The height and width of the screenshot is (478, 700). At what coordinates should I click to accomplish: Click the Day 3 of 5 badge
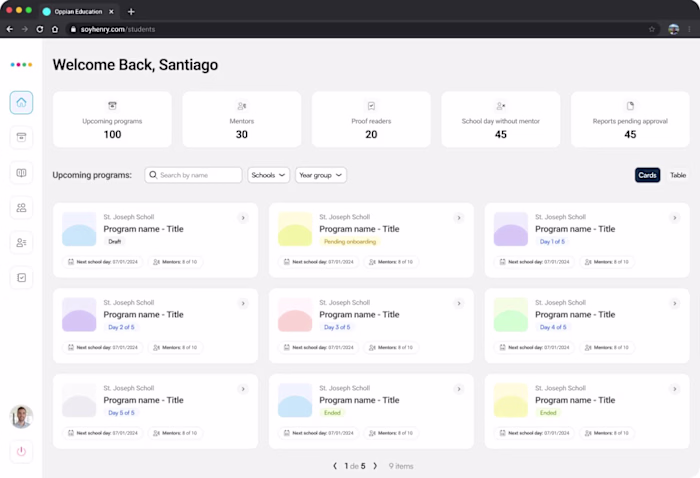click(337, 327)
